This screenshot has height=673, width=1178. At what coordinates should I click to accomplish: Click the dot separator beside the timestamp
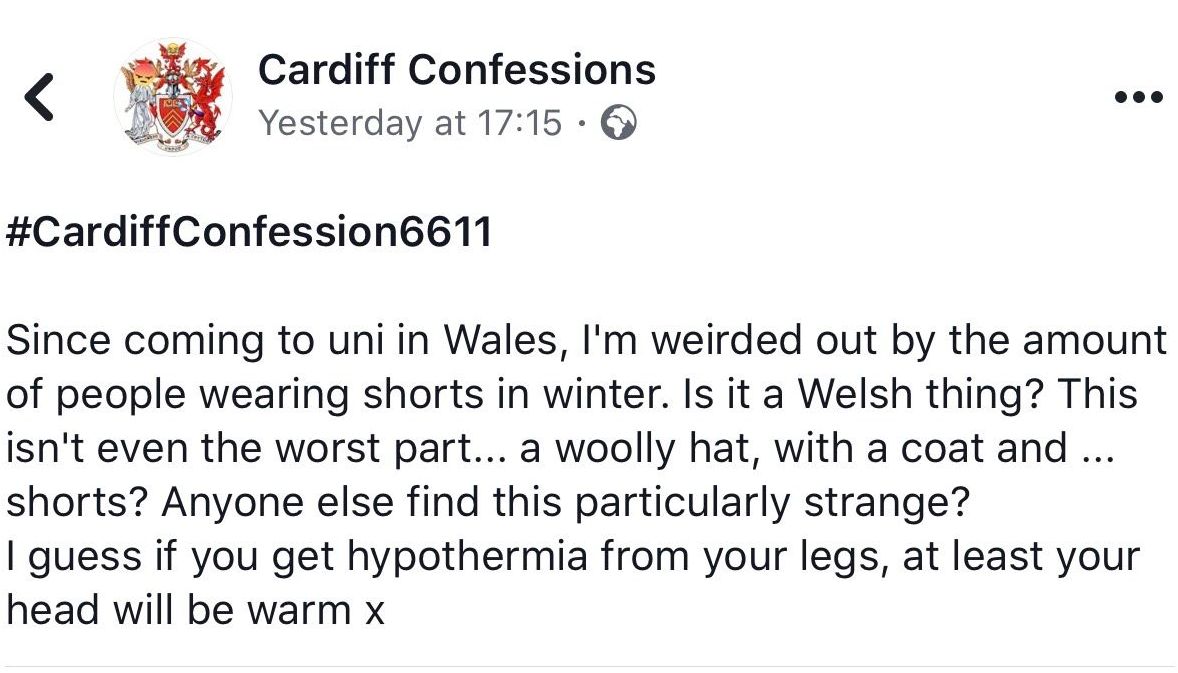[x=581, y=123]
